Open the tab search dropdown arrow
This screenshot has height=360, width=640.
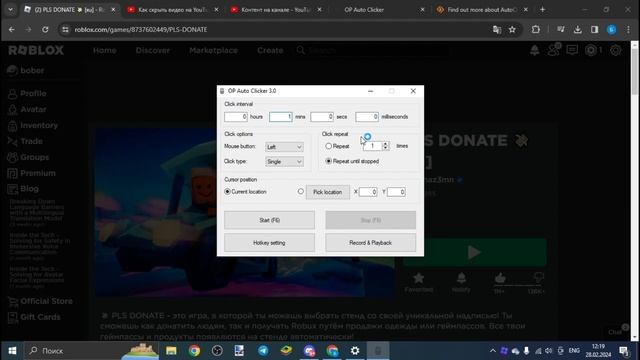(x=10, y=9)
